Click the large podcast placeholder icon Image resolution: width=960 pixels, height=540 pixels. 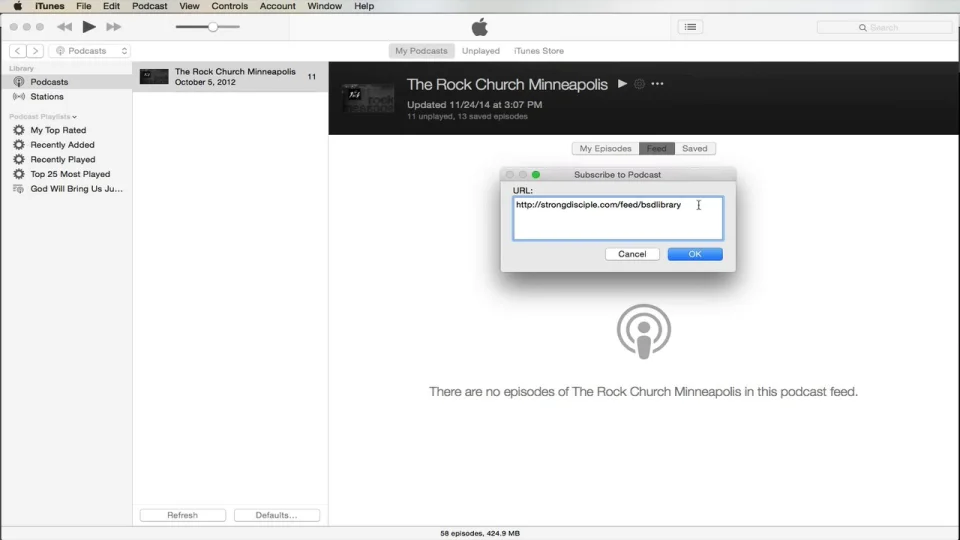(x=643, y=332)
